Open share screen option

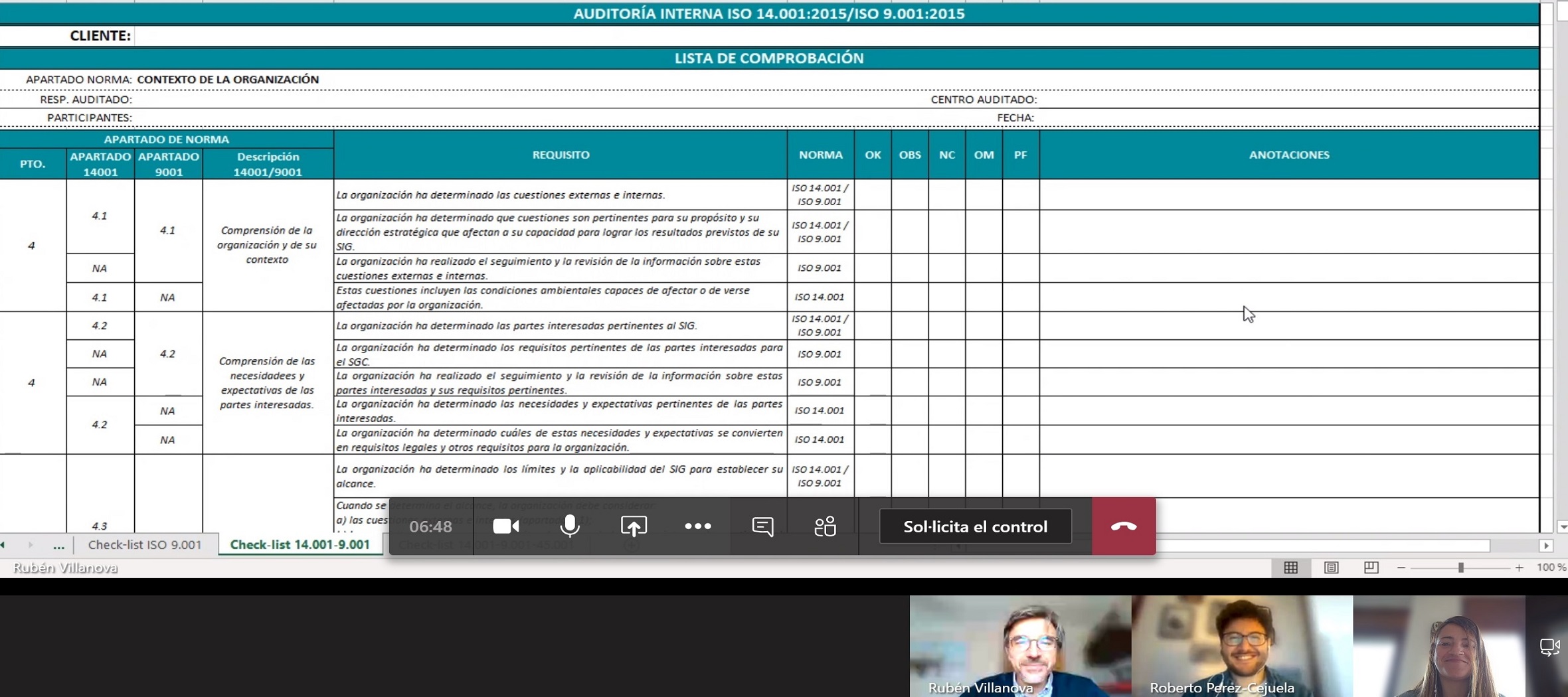(x=634, y=526)
